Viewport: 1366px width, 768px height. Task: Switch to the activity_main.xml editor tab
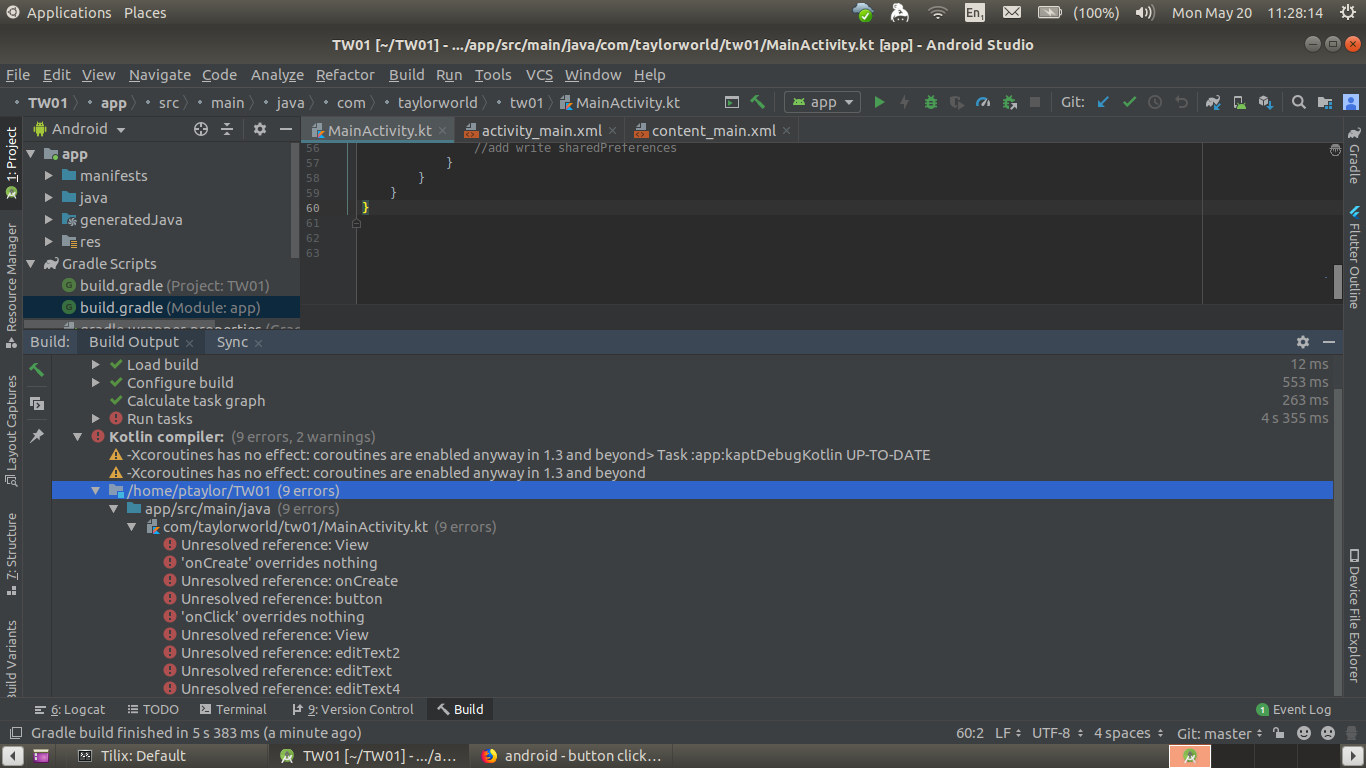pyautogui.click(x=541, y=131)
